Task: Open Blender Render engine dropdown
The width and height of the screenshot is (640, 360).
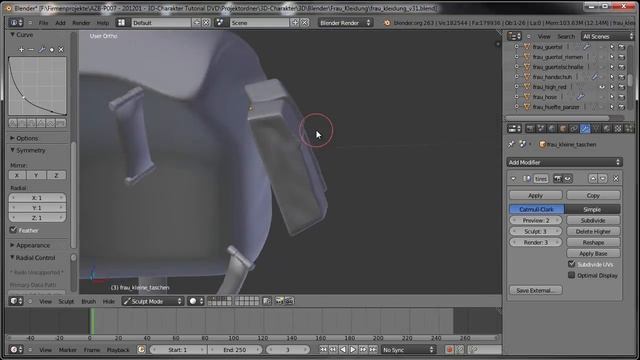Action: click(x=345, y=22)
